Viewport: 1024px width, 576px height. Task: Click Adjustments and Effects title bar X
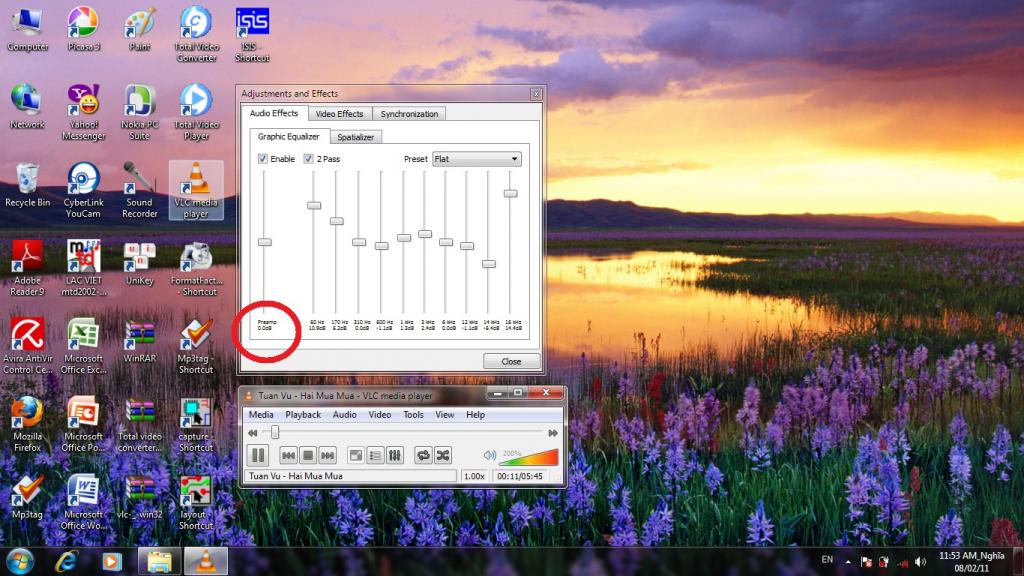[x=536, y=94]
